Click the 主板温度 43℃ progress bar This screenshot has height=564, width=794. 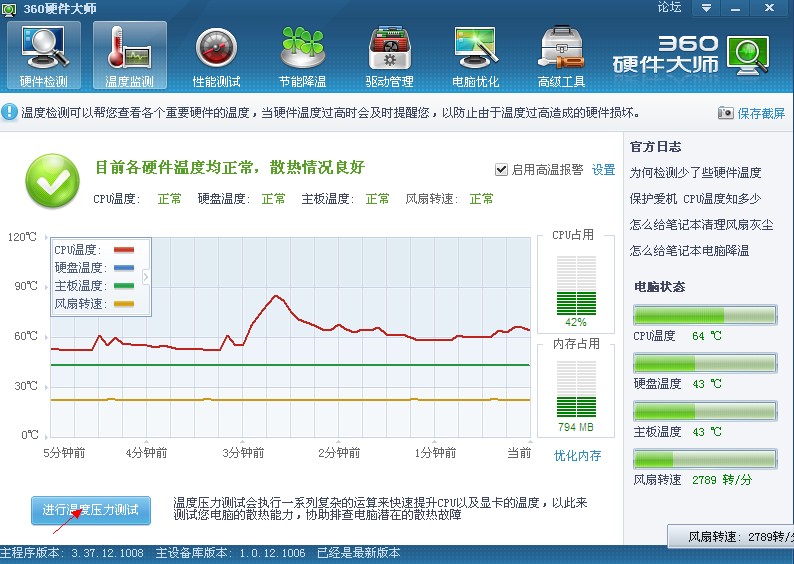pyautogui.click(x=705, y=411)
